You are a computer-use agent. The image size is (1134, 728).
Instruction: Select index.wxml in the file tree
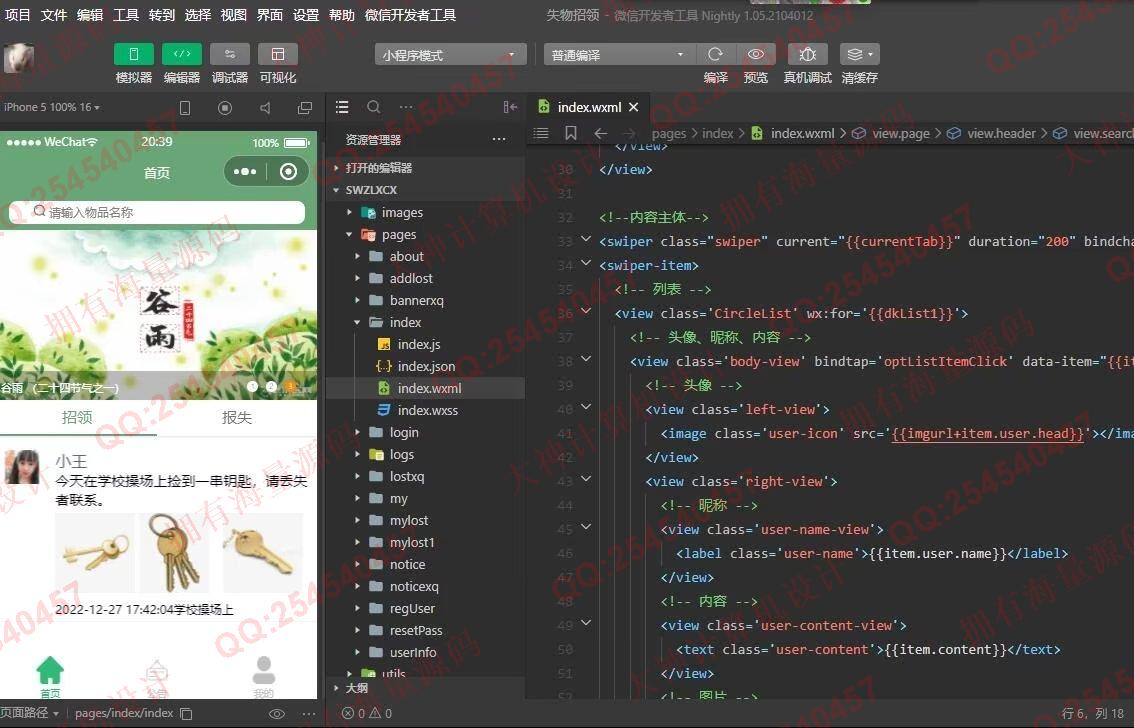pos(427,388)
